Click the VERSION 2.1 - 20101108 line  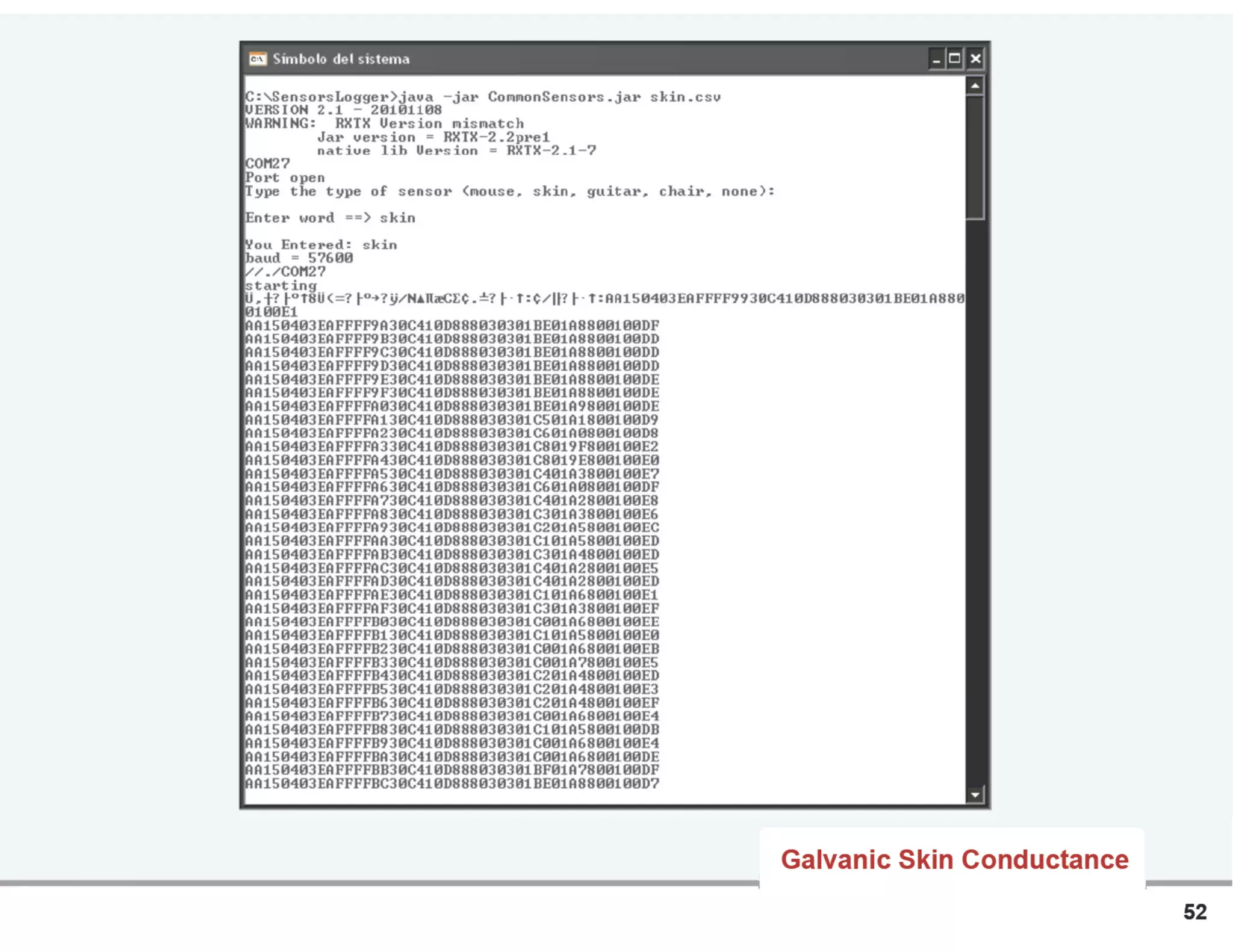click(x=343, y=110)
